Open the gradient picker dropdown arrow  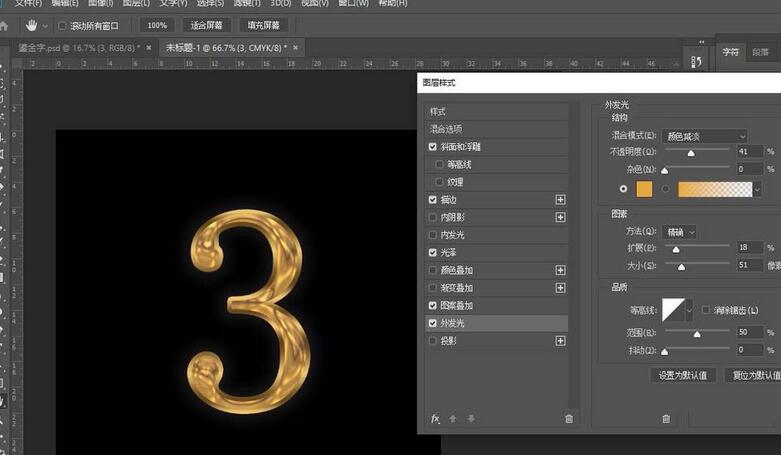click(x=757, y=188)
